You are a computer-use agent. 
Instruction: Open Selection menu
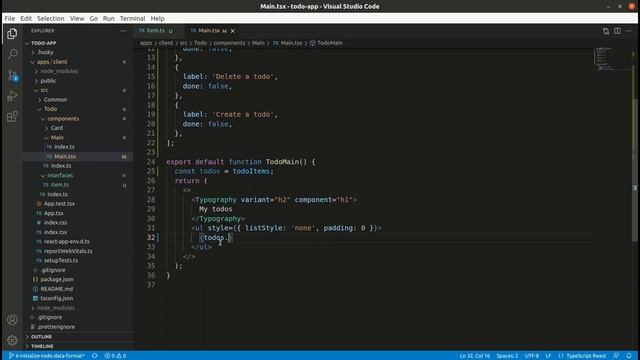pos(51,18)
